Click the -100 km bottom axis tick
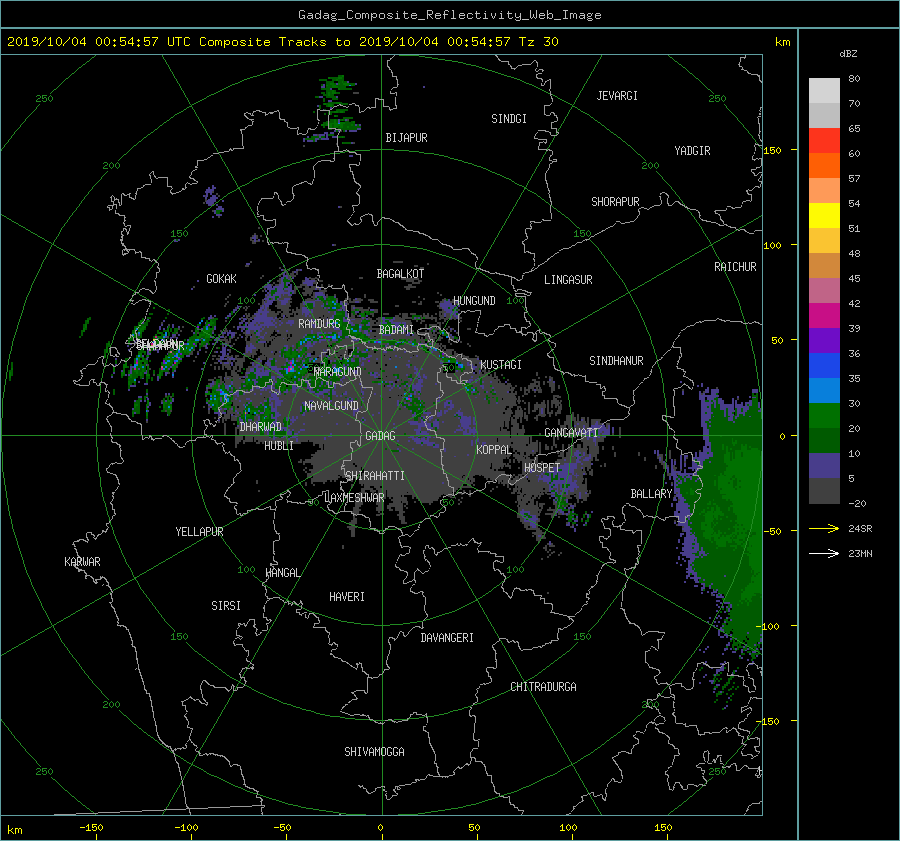900x841 pixels. (x=186, y=828)
